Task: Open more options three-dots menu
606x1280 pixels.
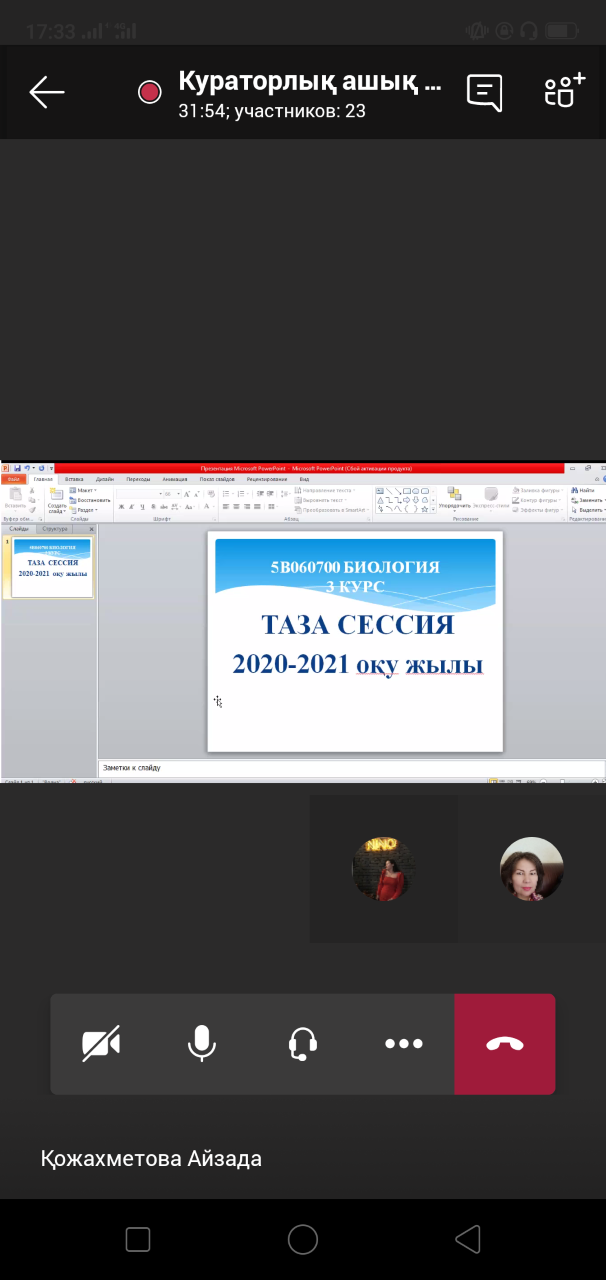Action: (x=404, y=1044)
